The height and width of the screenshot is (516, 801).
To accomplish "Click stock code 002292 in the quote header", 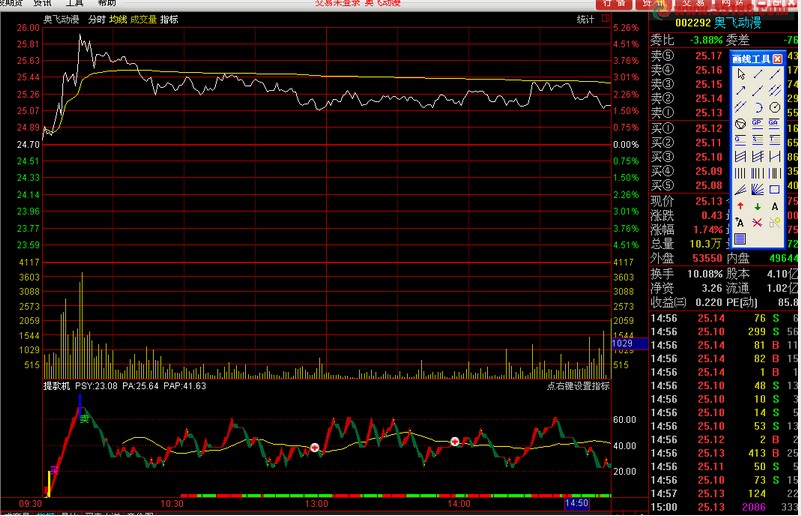I will coord(693,23).
